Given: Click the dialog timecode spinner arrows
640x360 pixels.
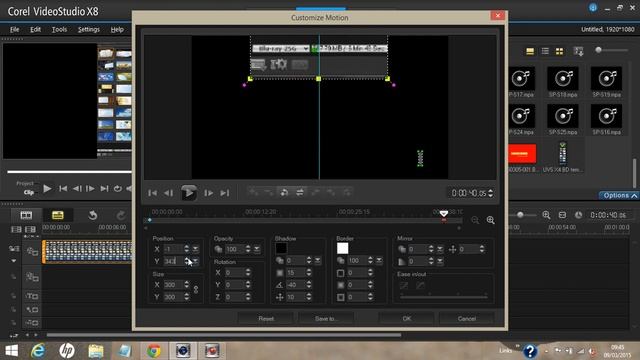Looking at the screenshot, I should click(x=491, y=193).
